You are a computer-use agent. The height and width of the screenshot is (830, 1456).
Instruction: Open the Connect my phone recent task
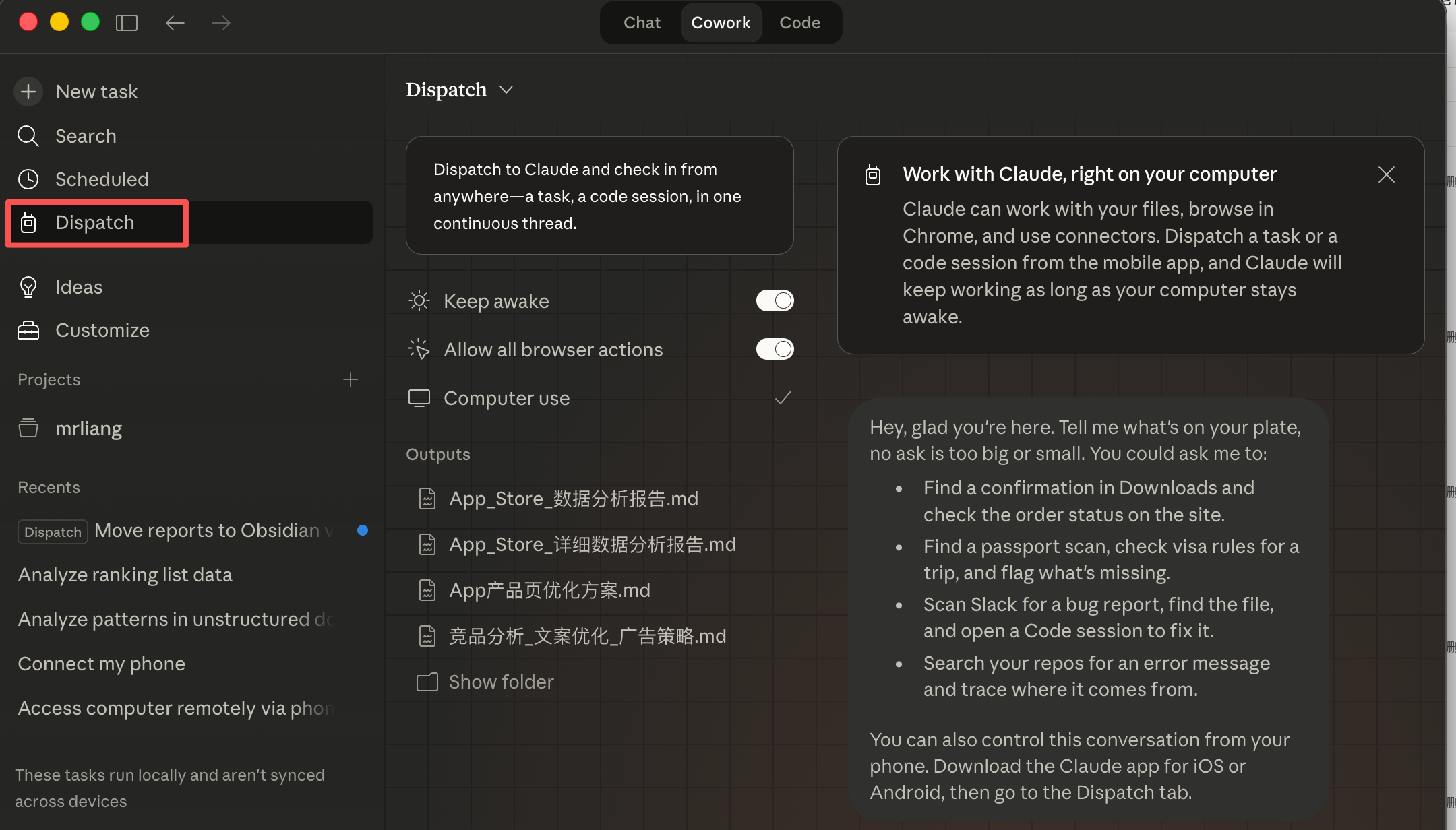(102, 664)
